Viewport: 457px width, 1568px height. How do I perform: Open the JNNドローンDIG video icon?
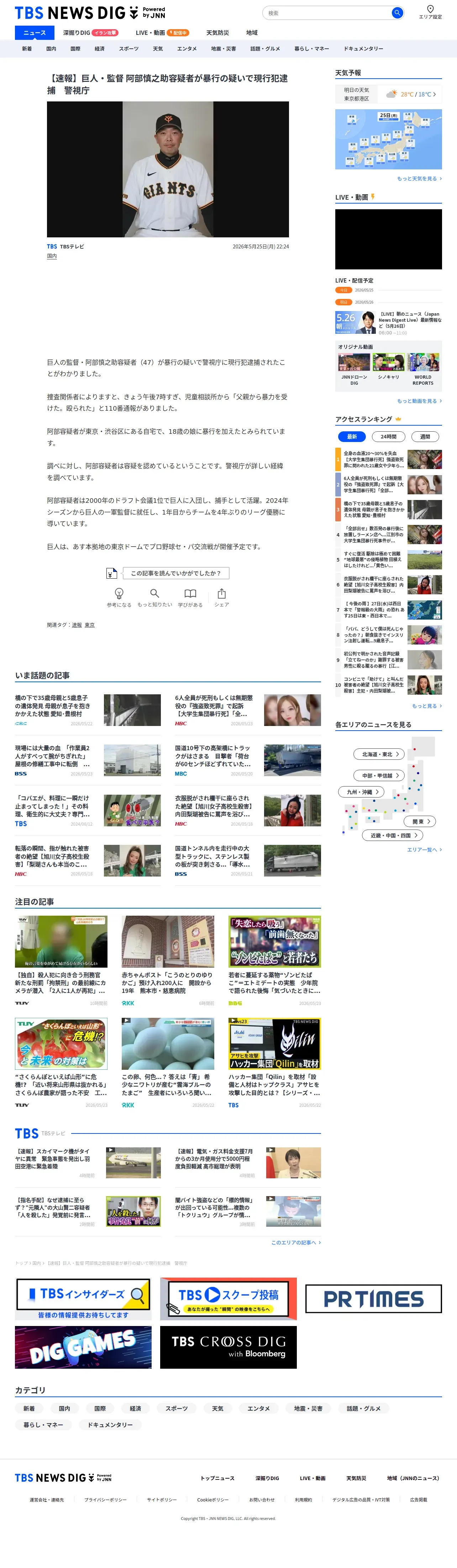354,362
